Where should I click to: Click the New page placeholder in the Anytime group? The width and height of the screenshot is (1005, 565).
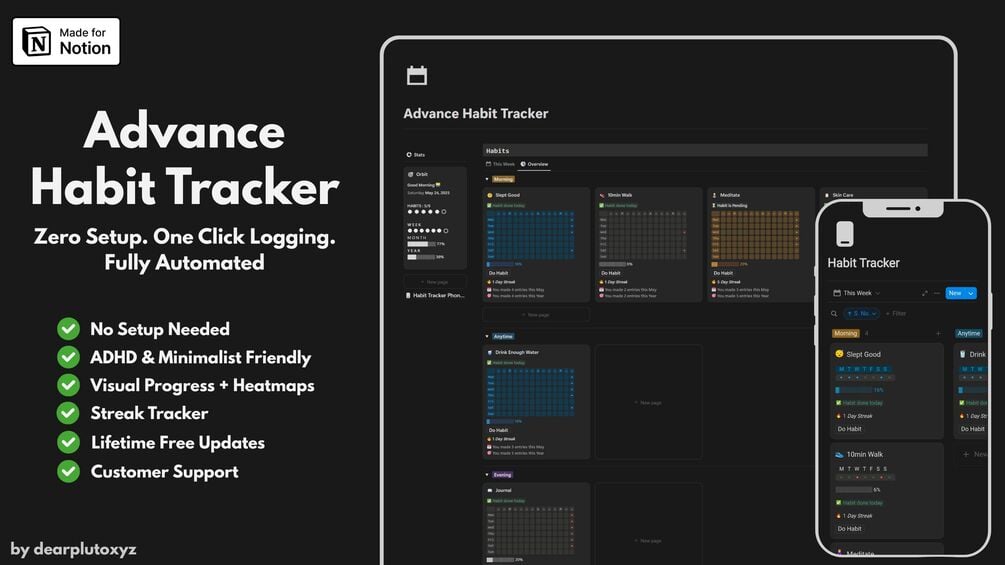[648, 402]
